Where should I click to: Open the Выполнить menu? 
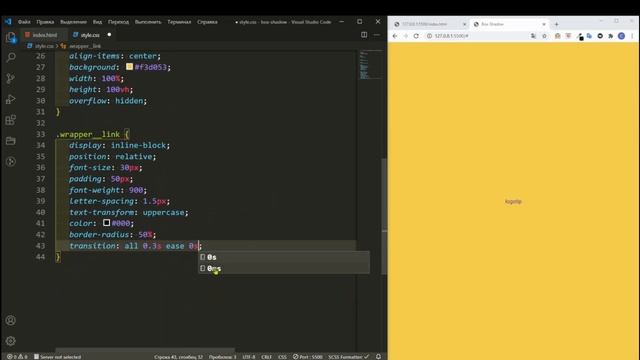tap(148, 22)
